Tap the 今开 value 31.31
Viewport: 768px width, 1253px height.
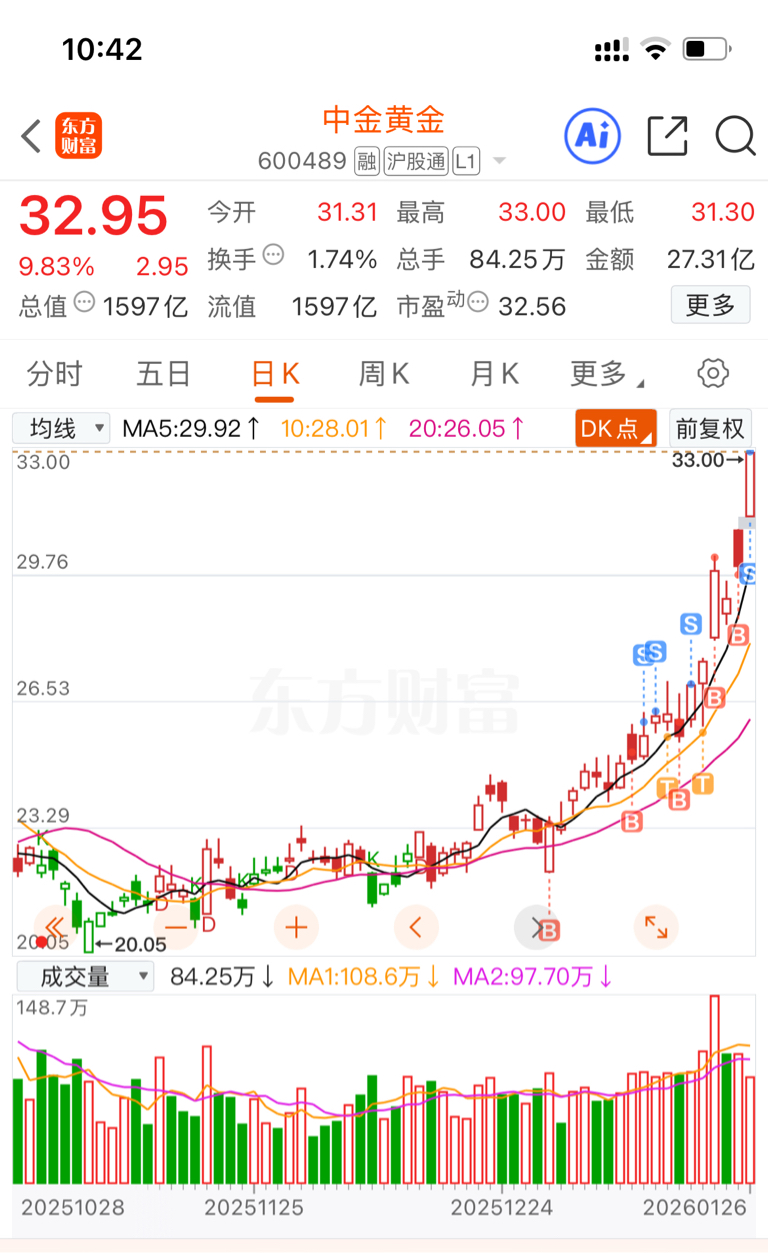(x=348, y=212)
